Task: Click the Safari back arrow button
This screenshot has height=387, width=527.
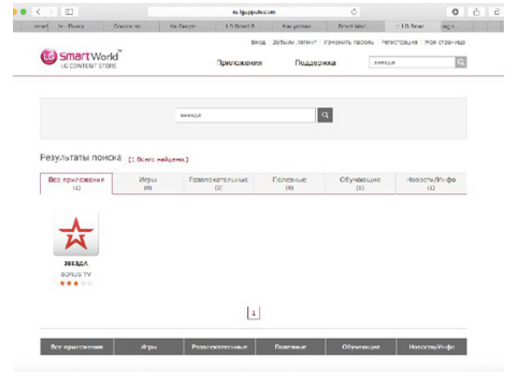Action: (x=38, y=12)
